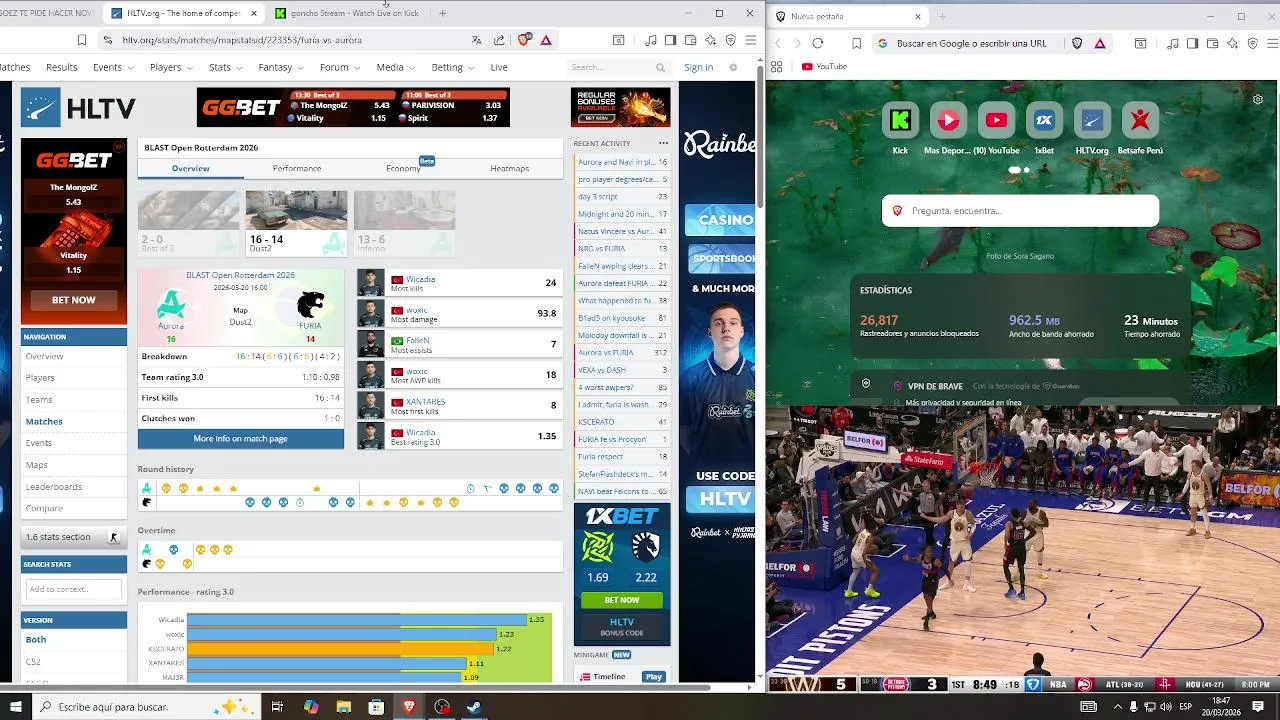Open new tab plus button in HLTV window
The height and width of the screenshot is (720, 1280).
[442, 13]
